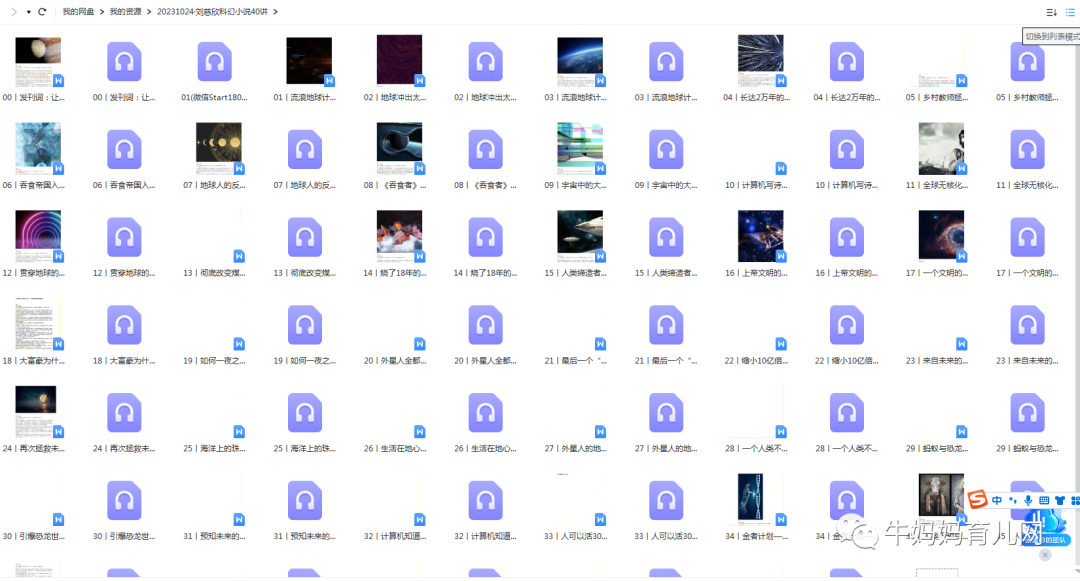Select the 09 | 宇宙中的大 audio file
Viewport: 1080px width, 581px height.
pyautogui.click(x=666, y=149)
